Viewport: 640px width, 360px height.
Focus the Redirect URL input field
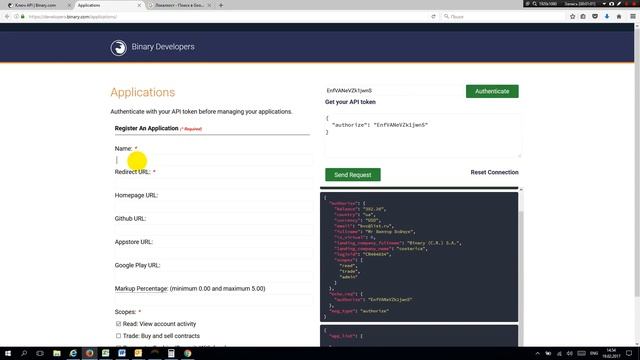click(x=213, y=183)
